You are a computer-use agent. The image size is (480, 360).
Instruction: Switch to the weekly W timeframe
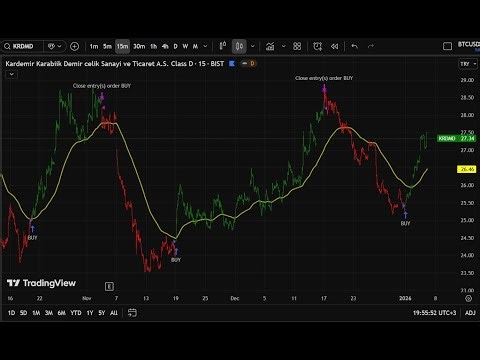pyautogui.click(x=185, y=46)
